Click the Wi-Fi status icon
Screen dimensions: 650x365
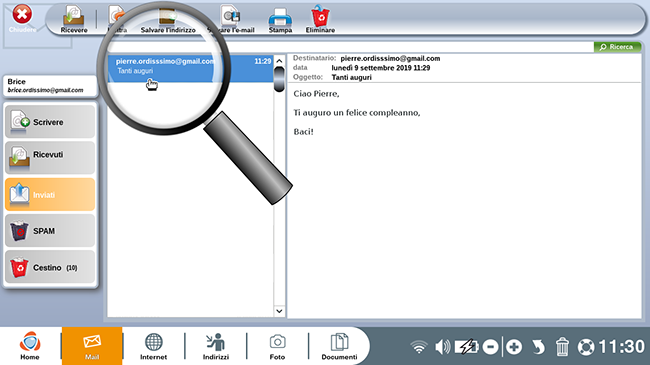[x=419, y=347]
